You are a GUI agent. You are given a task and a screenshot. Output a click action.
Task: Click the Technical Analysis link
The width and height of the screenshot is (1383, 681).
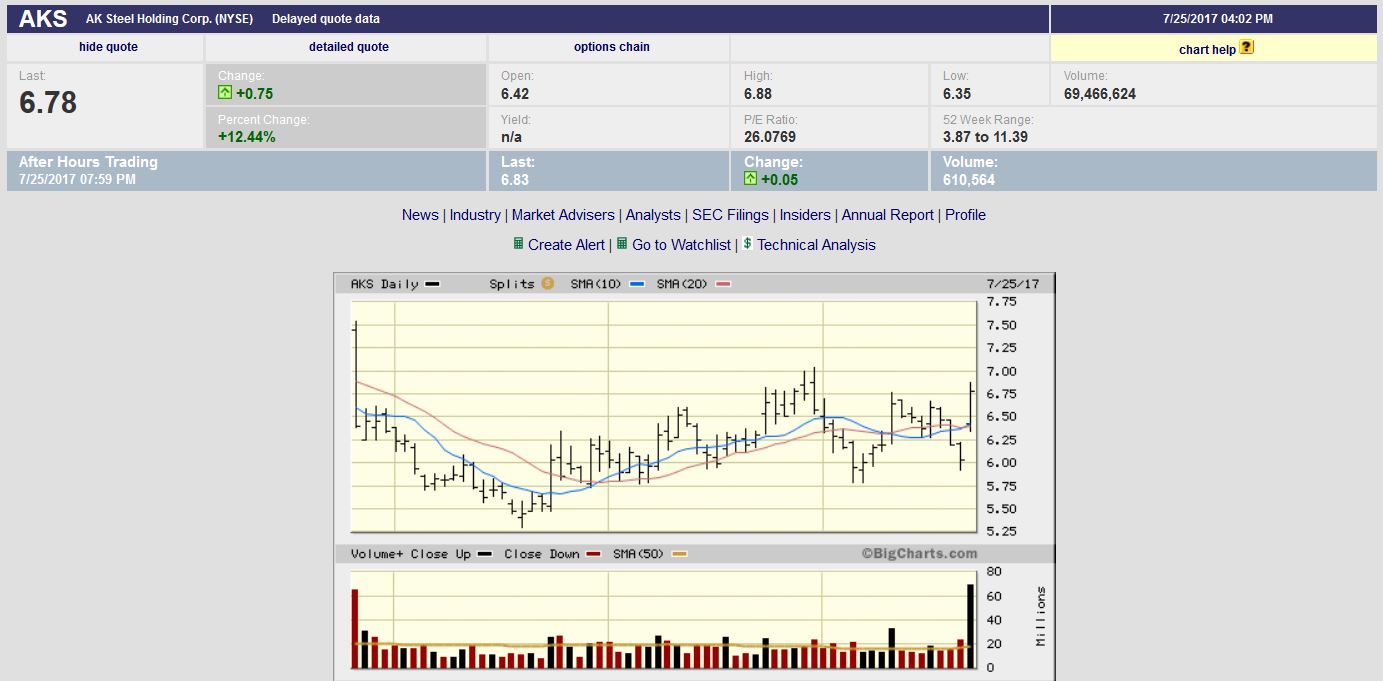point(816,245)
